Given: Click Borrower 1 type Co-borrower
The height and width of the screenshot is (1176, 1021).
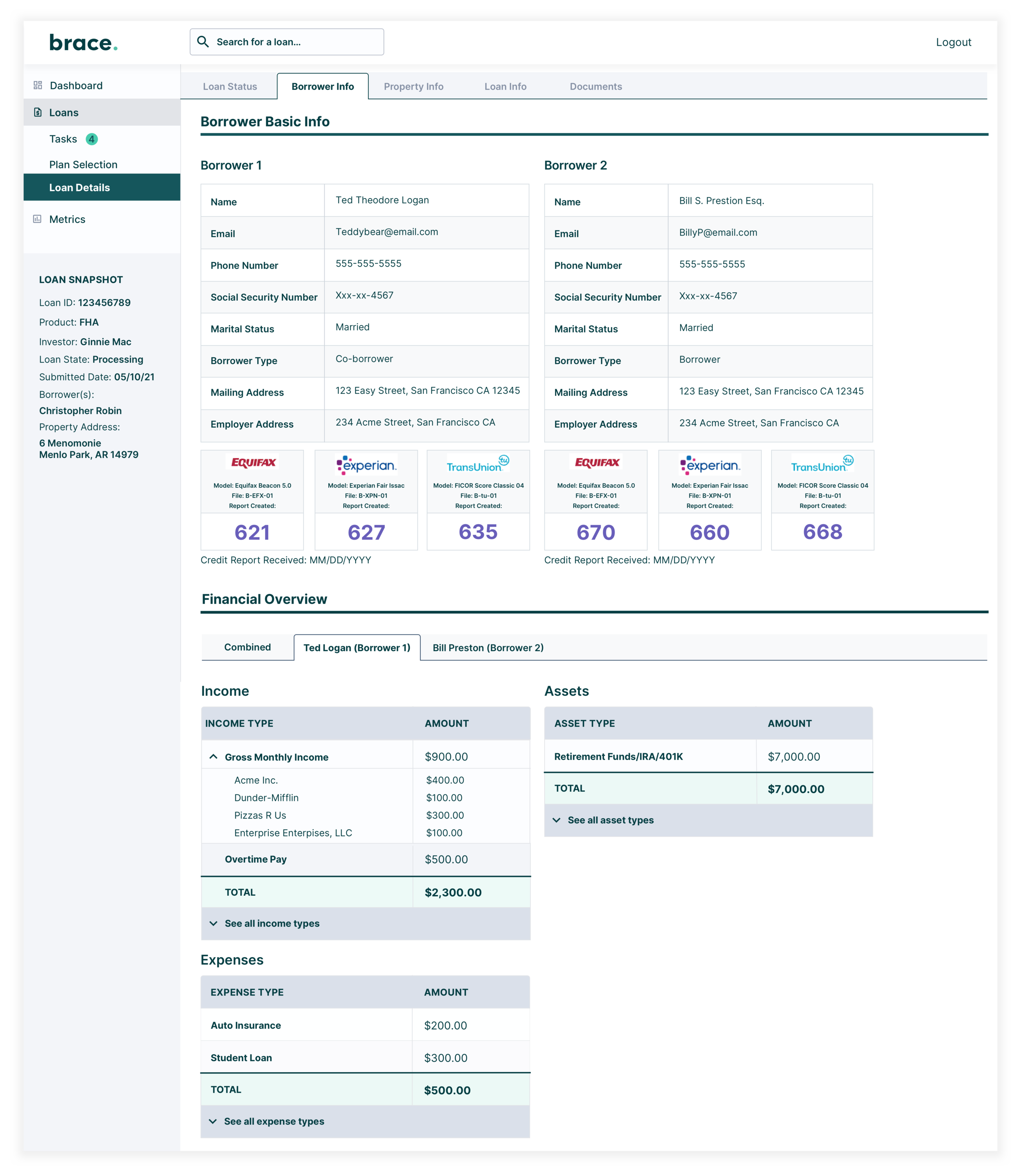Looking at the screenshot, I should [364, 359].
